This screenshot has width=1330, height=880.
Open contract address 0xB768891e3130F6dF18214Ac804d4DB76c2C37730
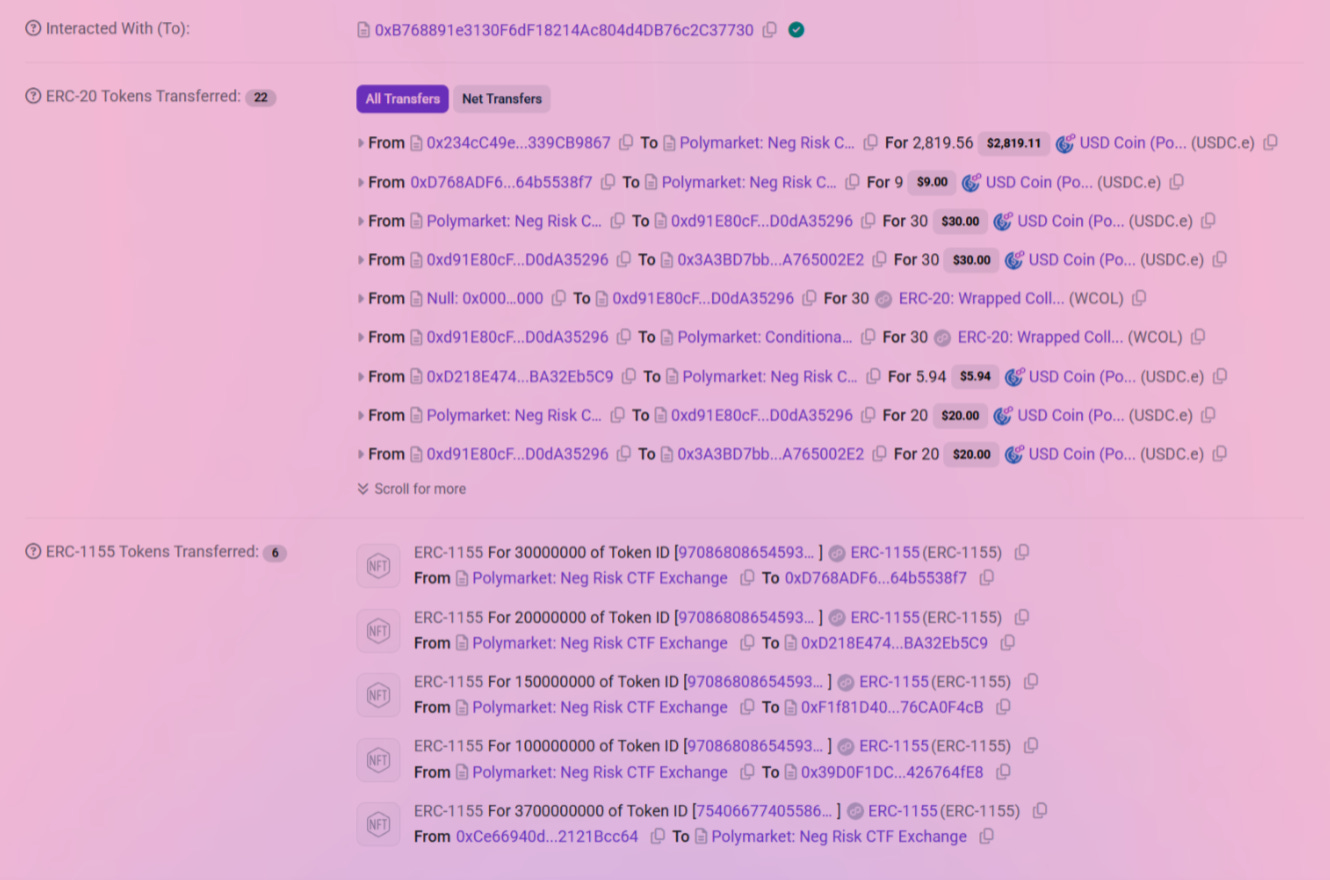pyautogui.click(x=564, y=30)
